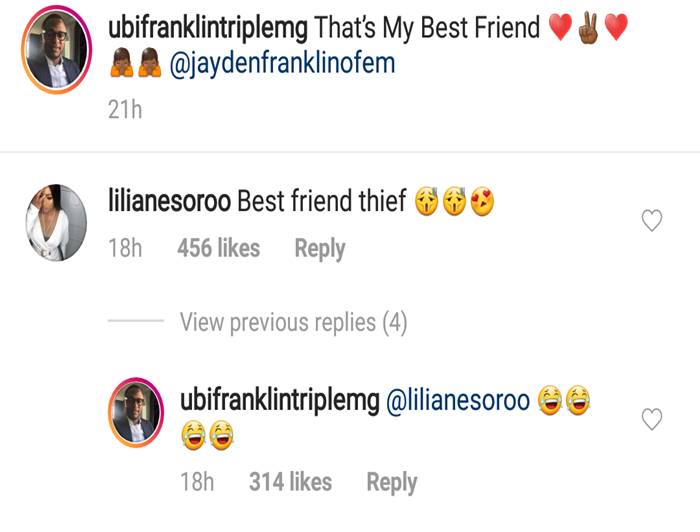Reply to lilianesoroo's Best friend thief comment
The width and height of the screenshot is (700, 532).
point(320,248)
